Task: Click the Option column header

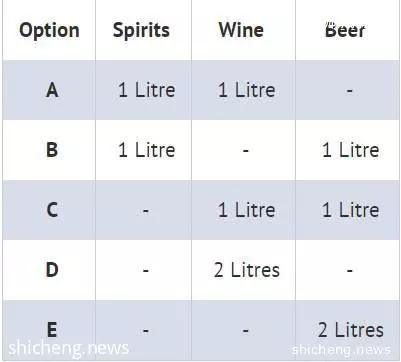Action: click(49, 31)
